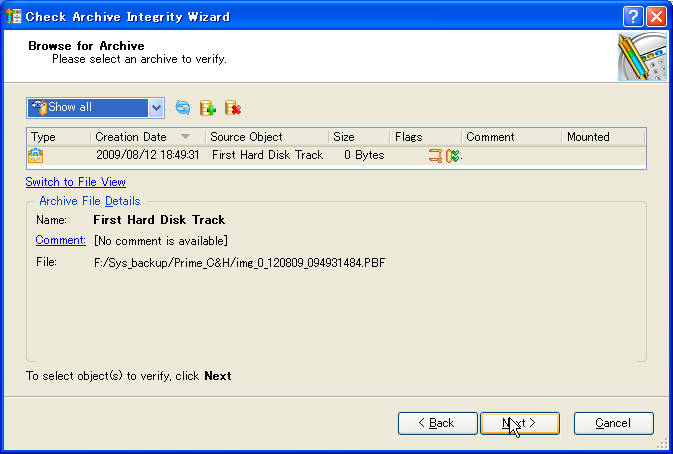Click the refresh archive list icon
Image resolution: width=673 pixels, height=454 pixels.
coord(183,108)
